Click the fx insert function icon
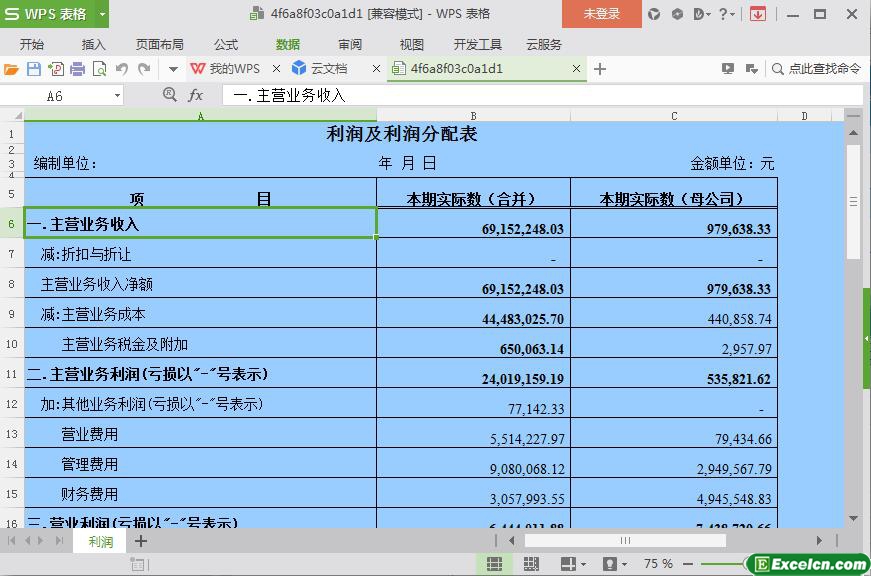 (196, 95)
